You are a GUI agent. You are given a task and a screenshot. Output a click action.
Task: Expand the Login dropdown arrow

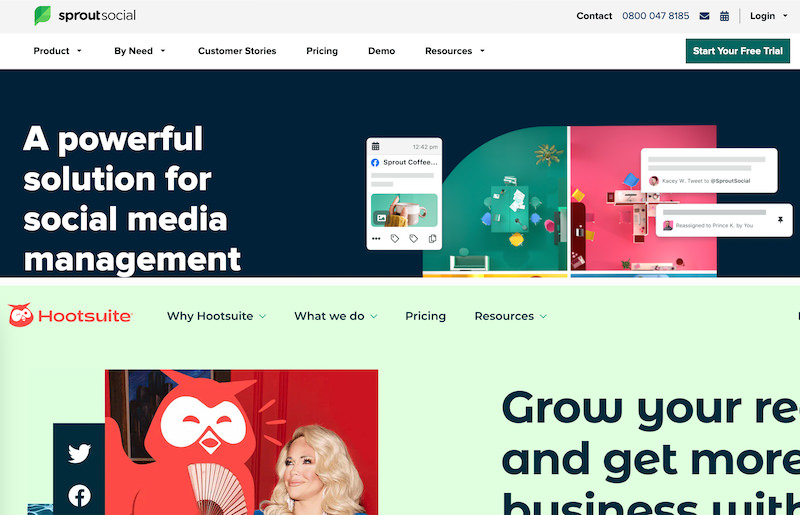click(785, 16)
